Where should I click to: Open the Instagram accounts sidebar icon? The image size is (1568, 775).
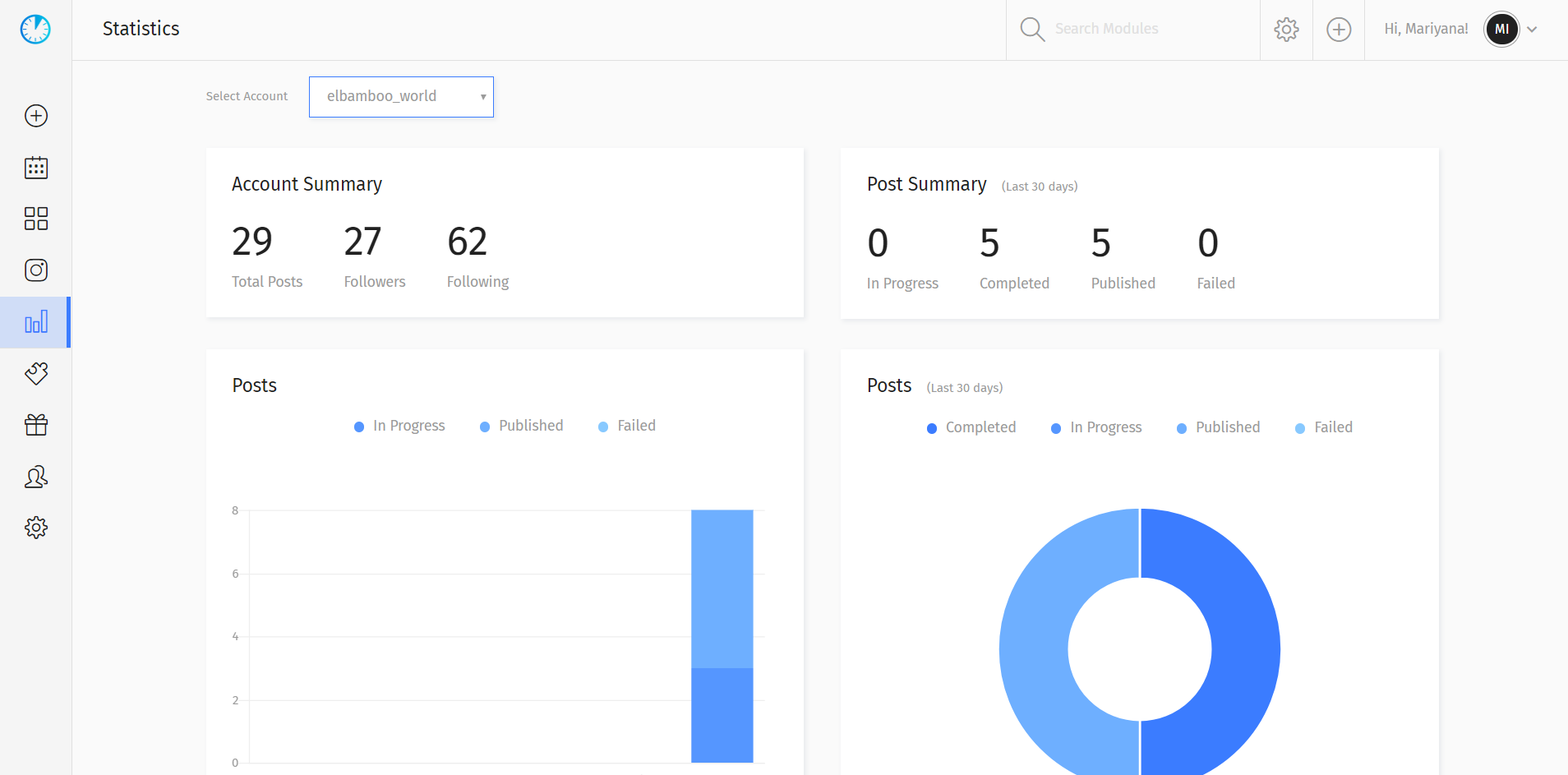point(36,270)
